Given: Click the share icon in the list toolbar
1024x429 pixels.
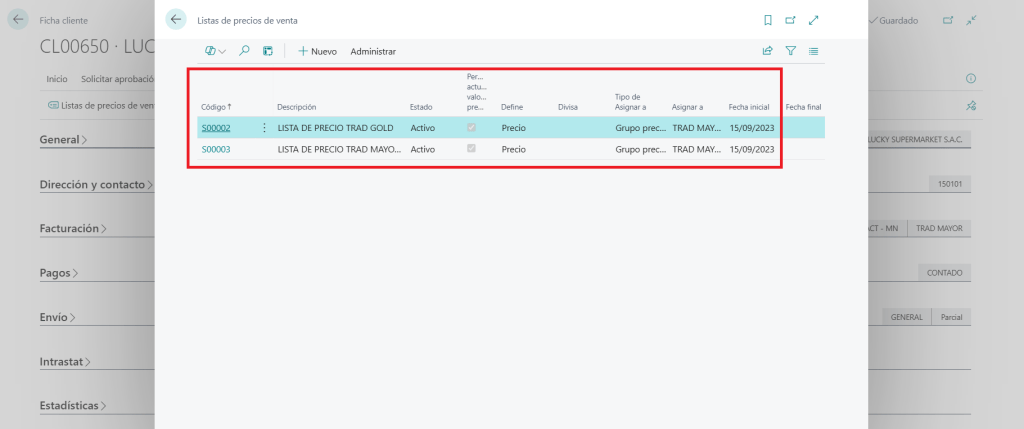Looking at the screenshot, I should (x=767, y=51).
